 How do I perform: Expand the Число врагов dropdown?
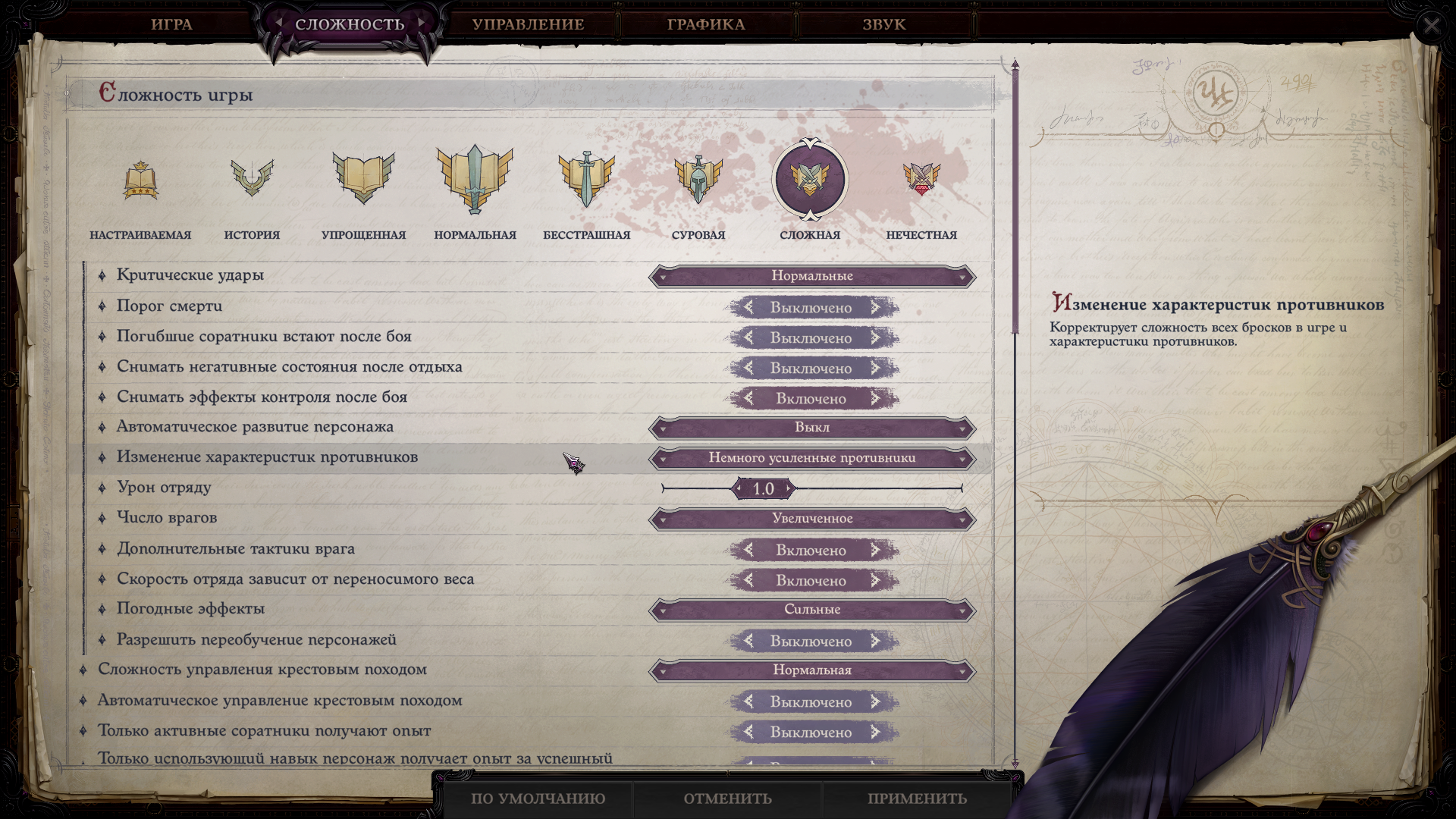(x=812, y=519)
